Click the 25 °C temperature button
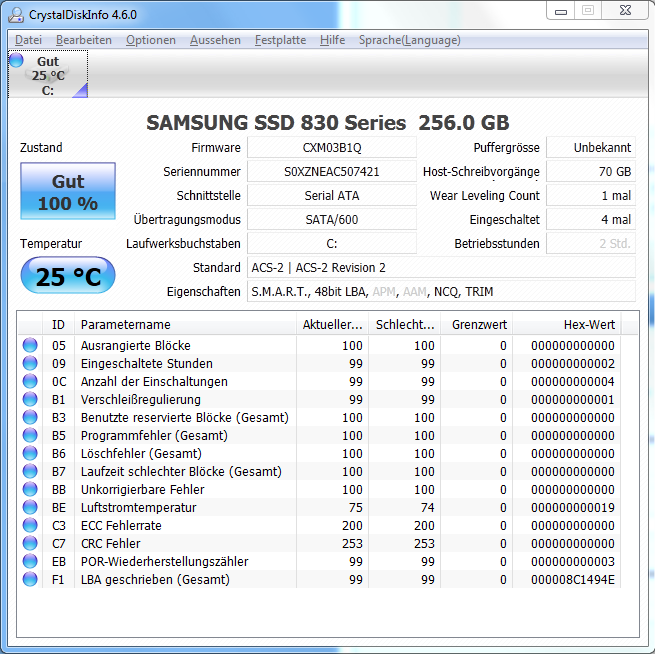The height and width of the screenshot is (654, 655). [x=68, y=276]
